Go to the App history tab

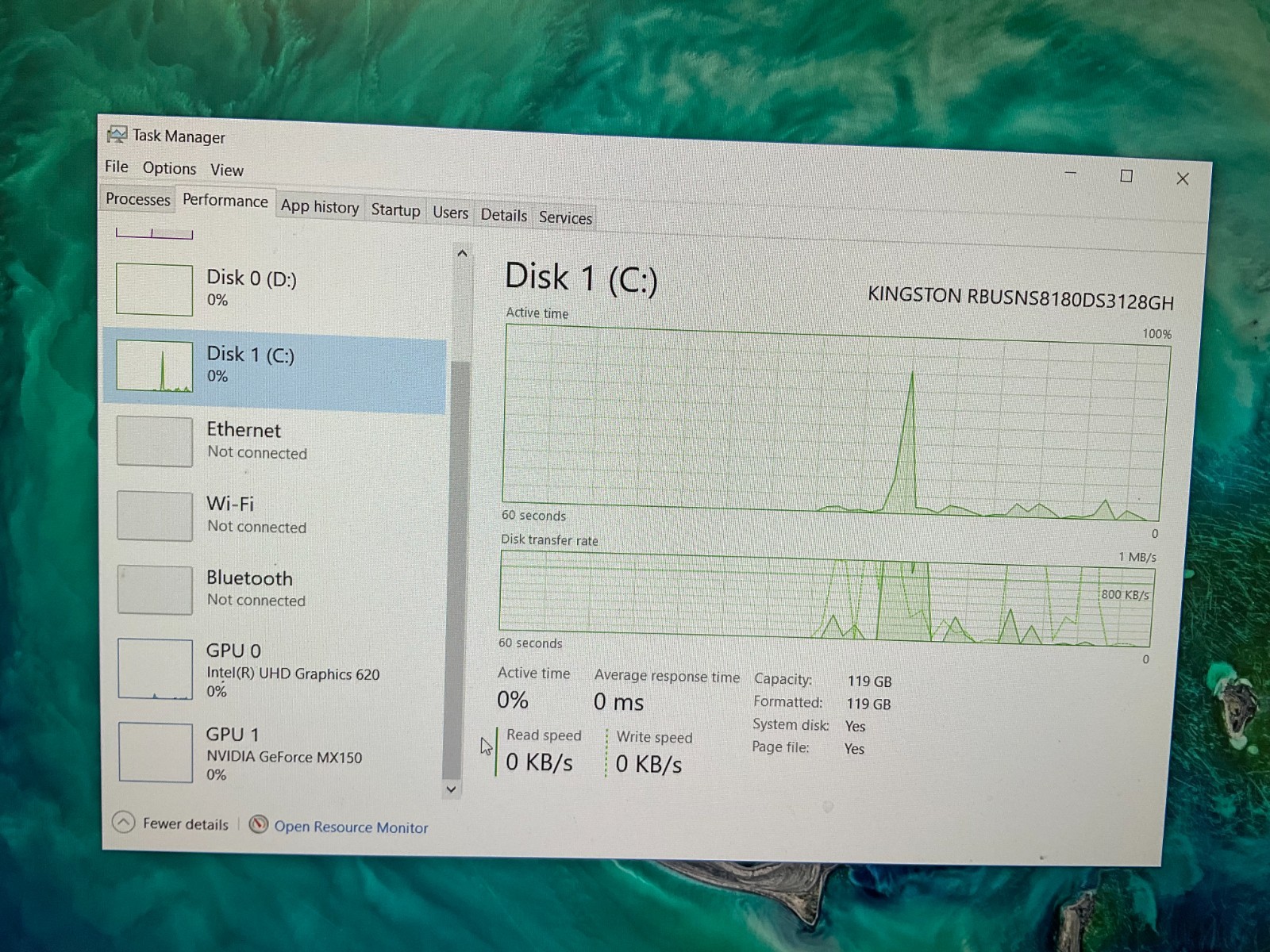(320, 206)
